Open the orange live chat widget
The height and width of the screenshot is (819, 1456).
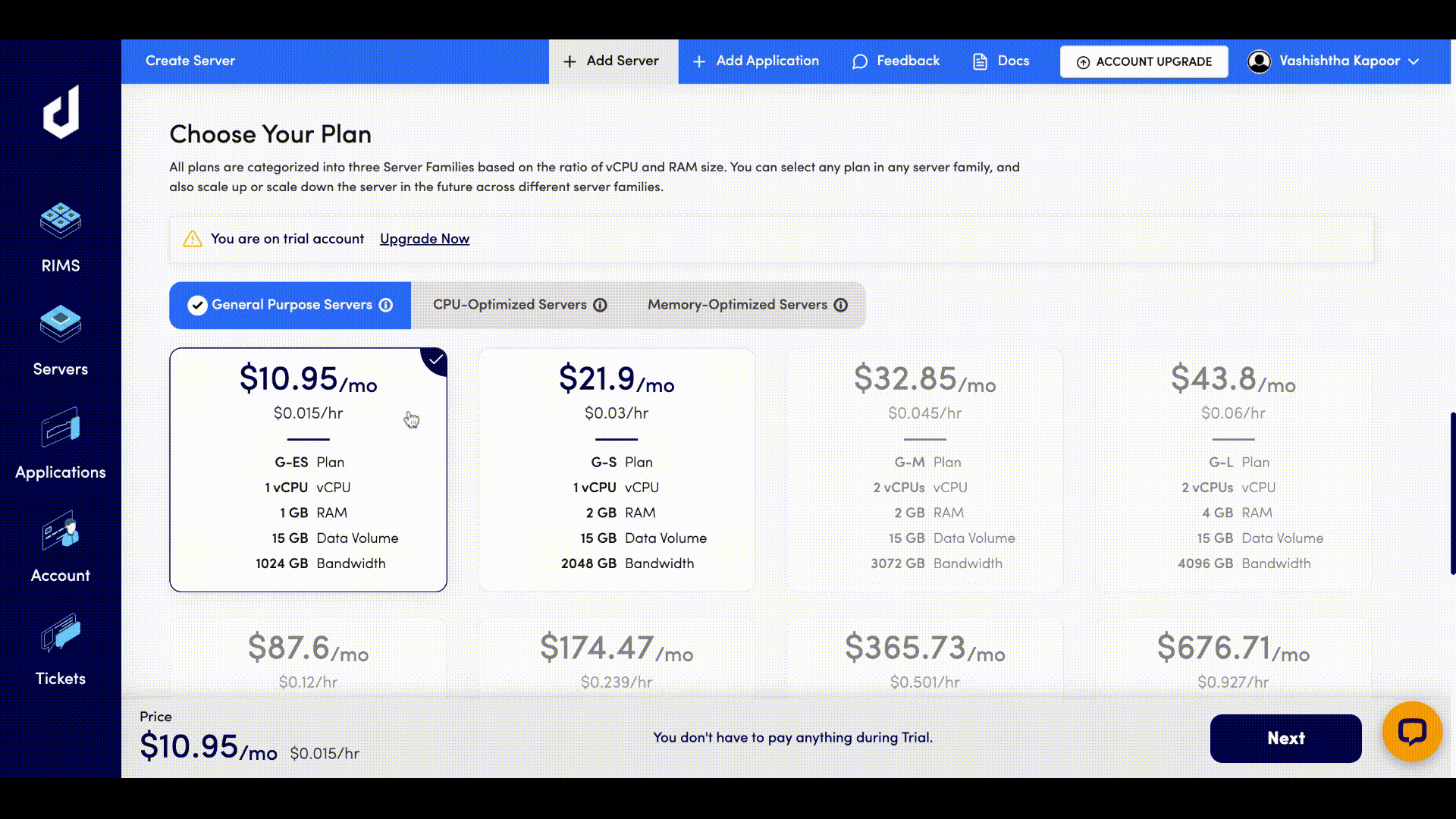point(1411,732)
